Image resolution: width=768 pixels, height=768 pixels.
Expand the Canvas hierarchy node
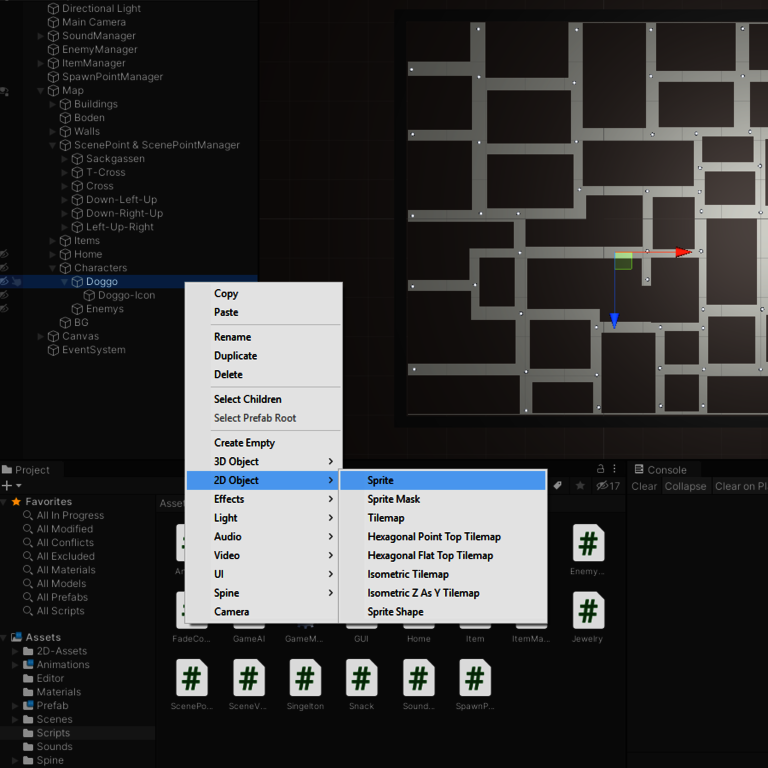[41, 336]
